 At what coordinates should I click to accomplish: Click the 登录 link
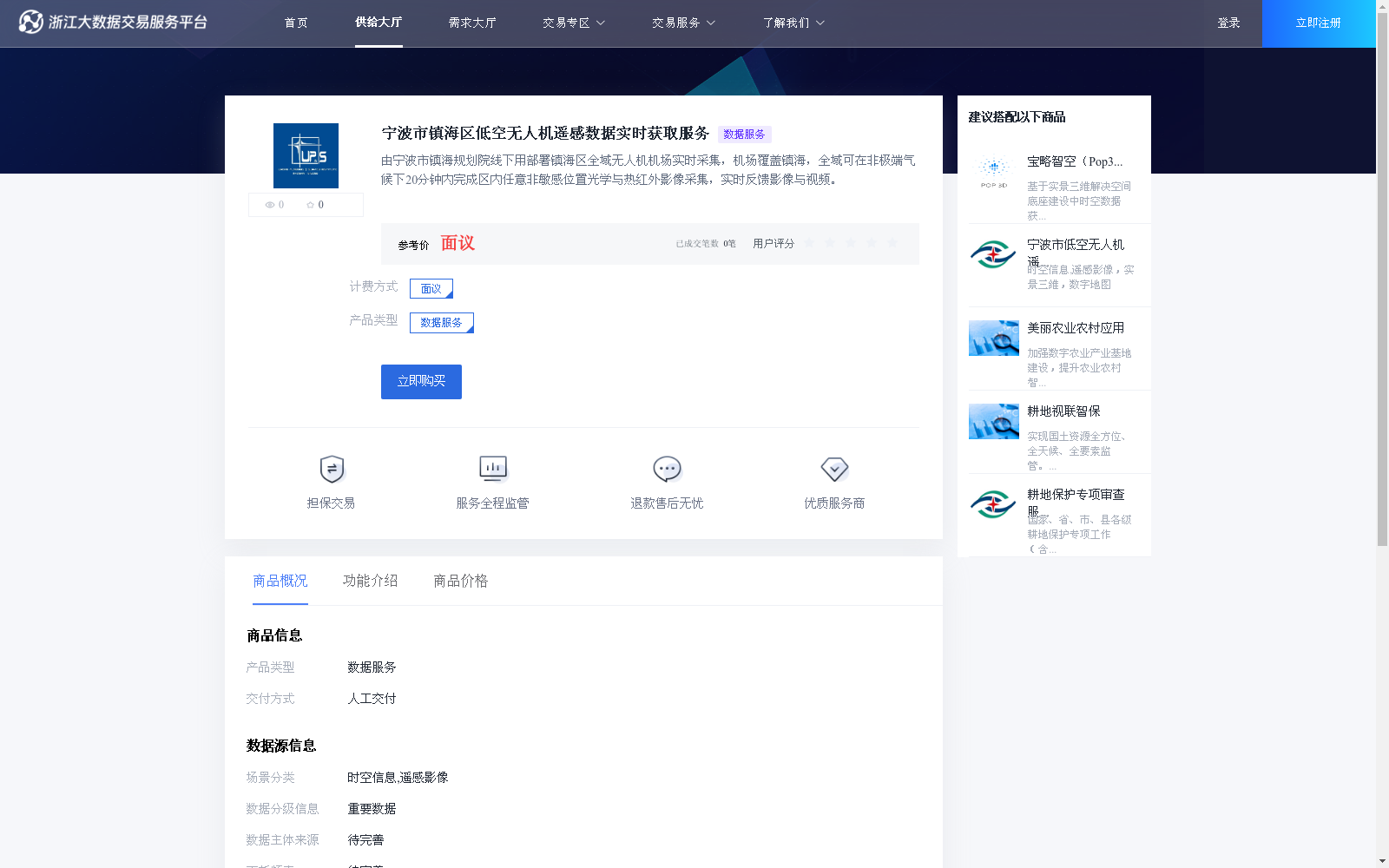pyautogui.click(x=1228, y=23)
